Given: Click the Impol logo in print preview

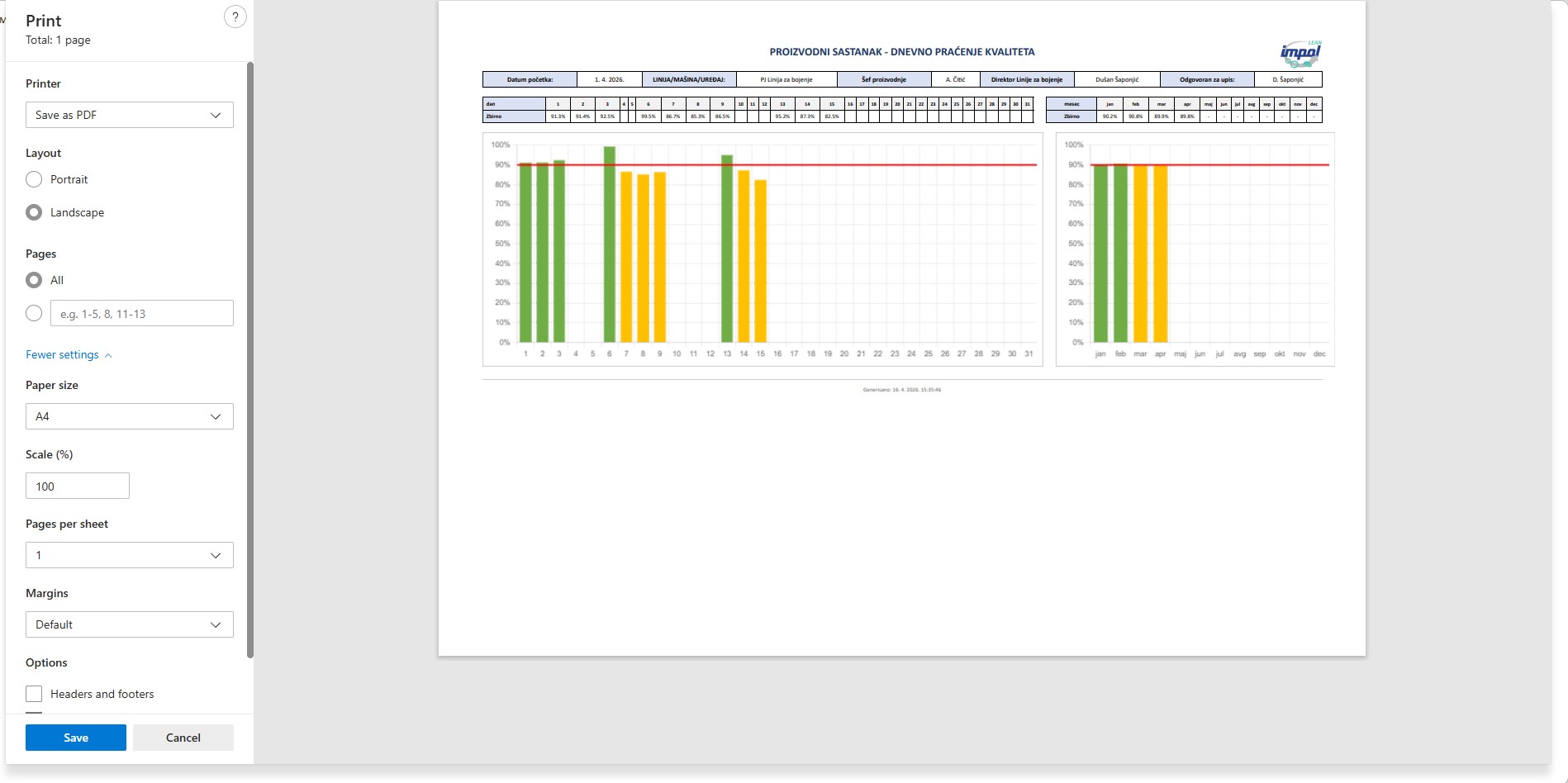Looking at the screenshot, I should (x=1301, y=53).
